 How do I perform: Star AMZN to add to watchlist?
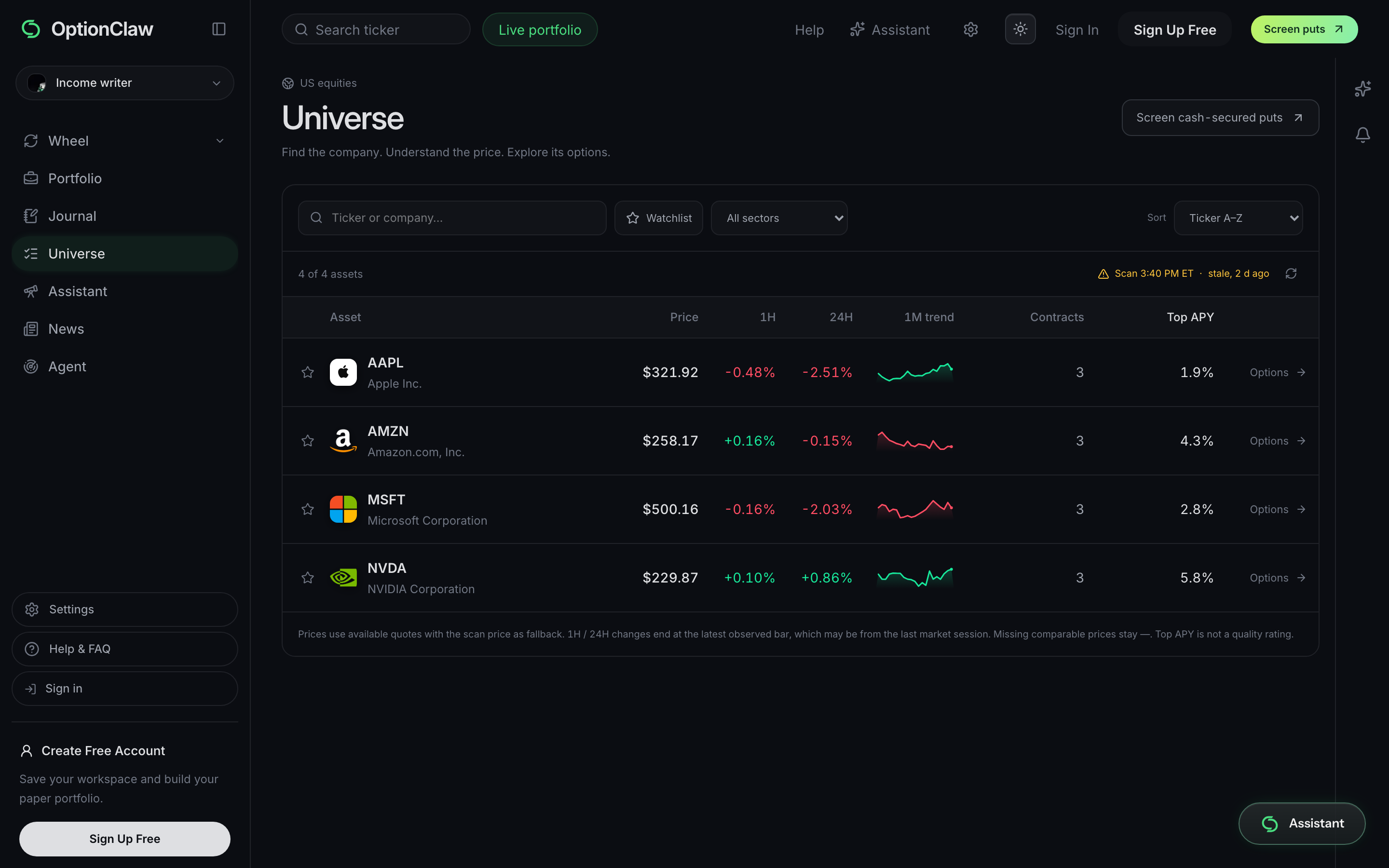tap(308, 440)
